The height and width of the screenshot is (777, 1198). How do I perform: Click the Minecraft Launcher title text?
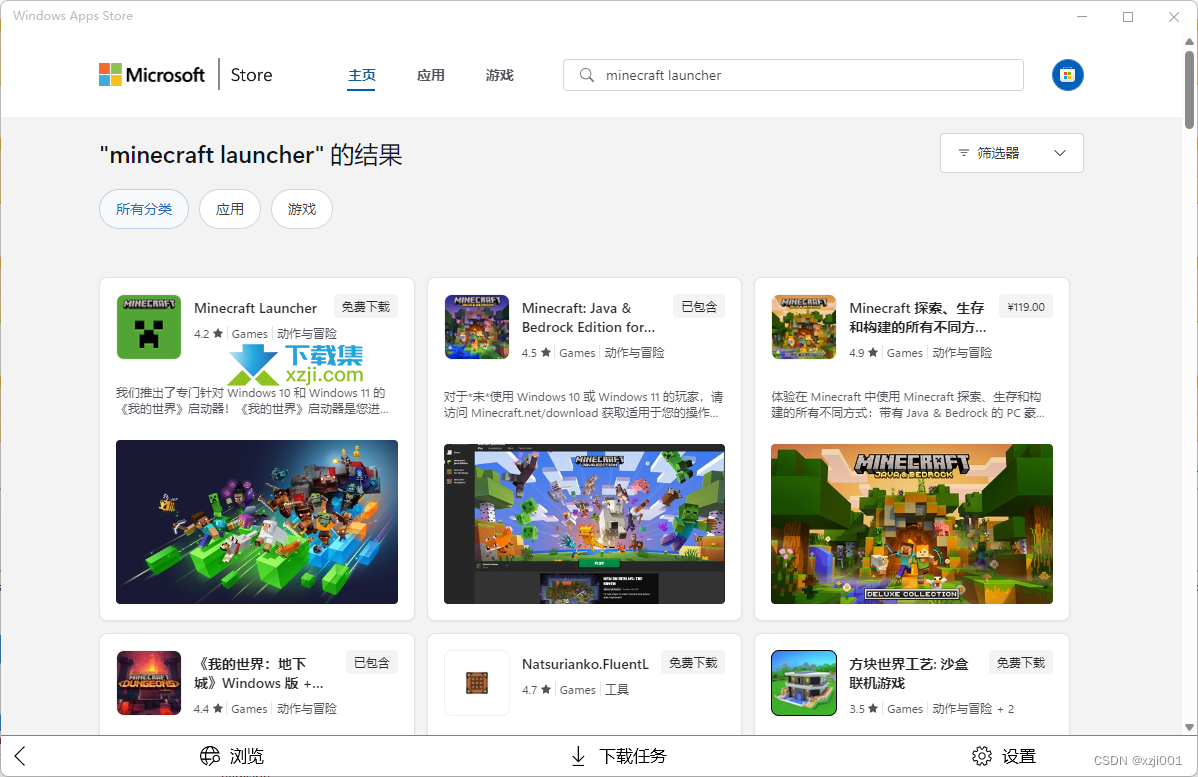tap(255, 308)
